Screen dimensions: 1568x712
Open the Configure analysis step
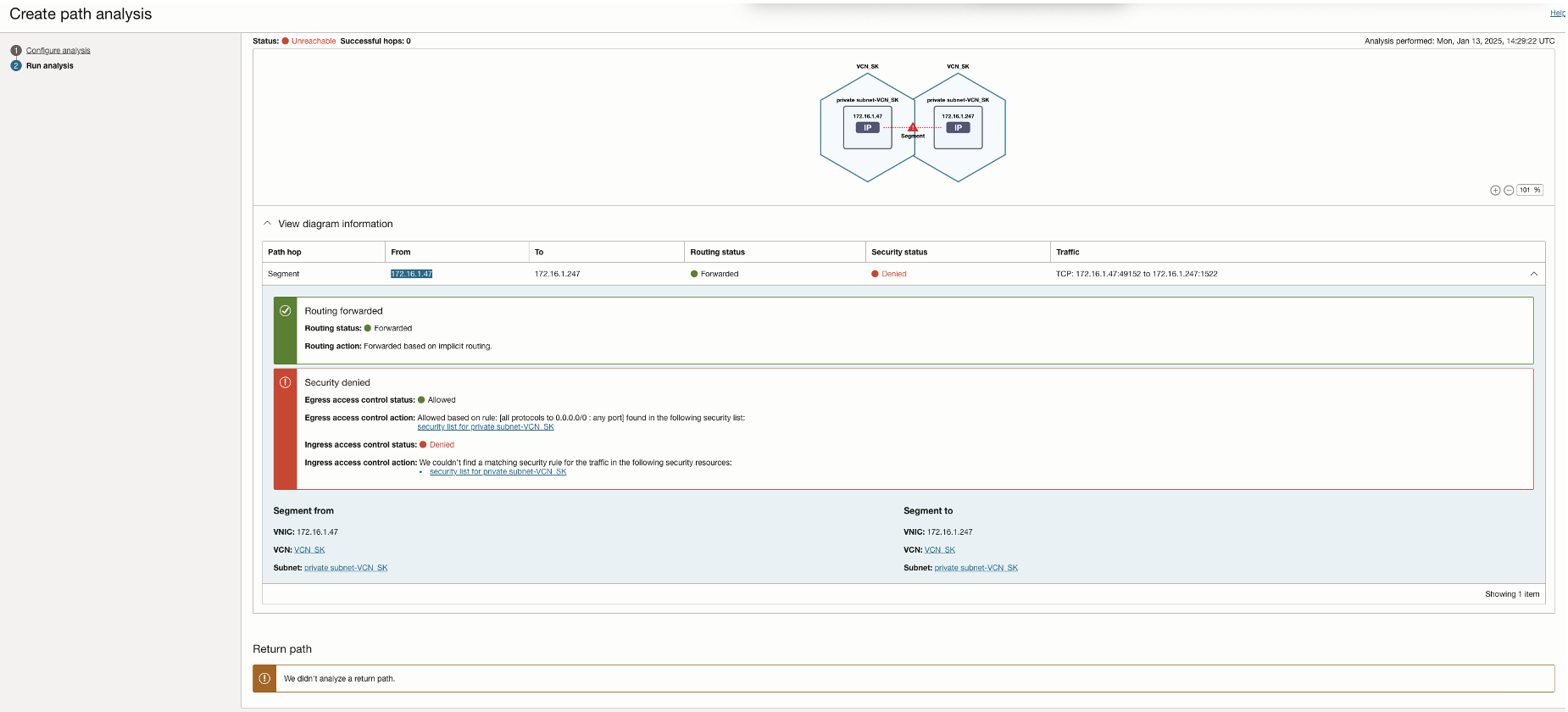coord(58,51)
